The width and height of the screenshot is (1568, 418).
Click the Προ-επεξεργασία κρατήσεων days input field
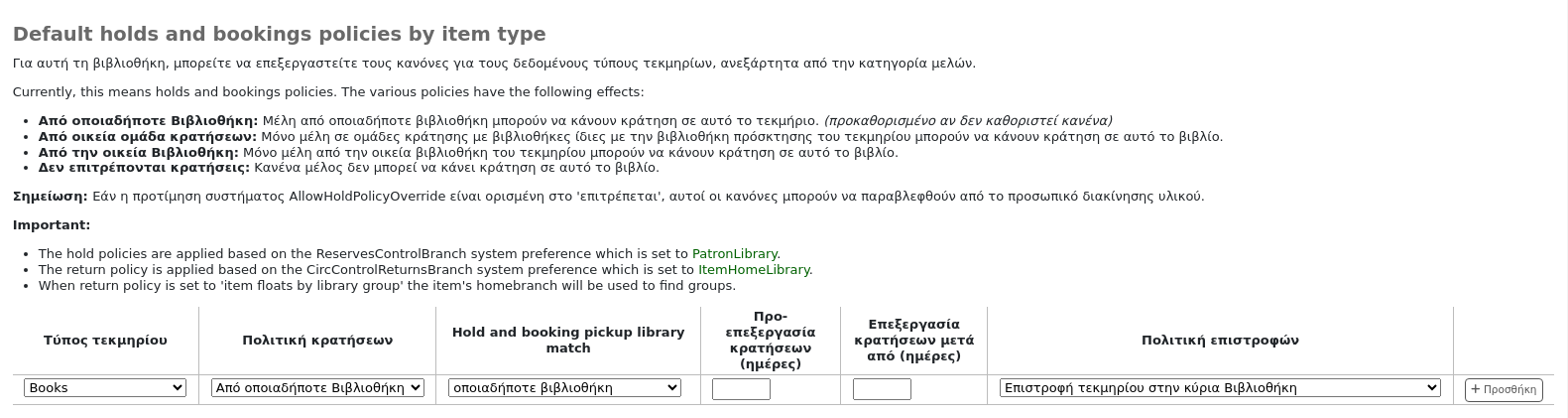coord(741,389)
